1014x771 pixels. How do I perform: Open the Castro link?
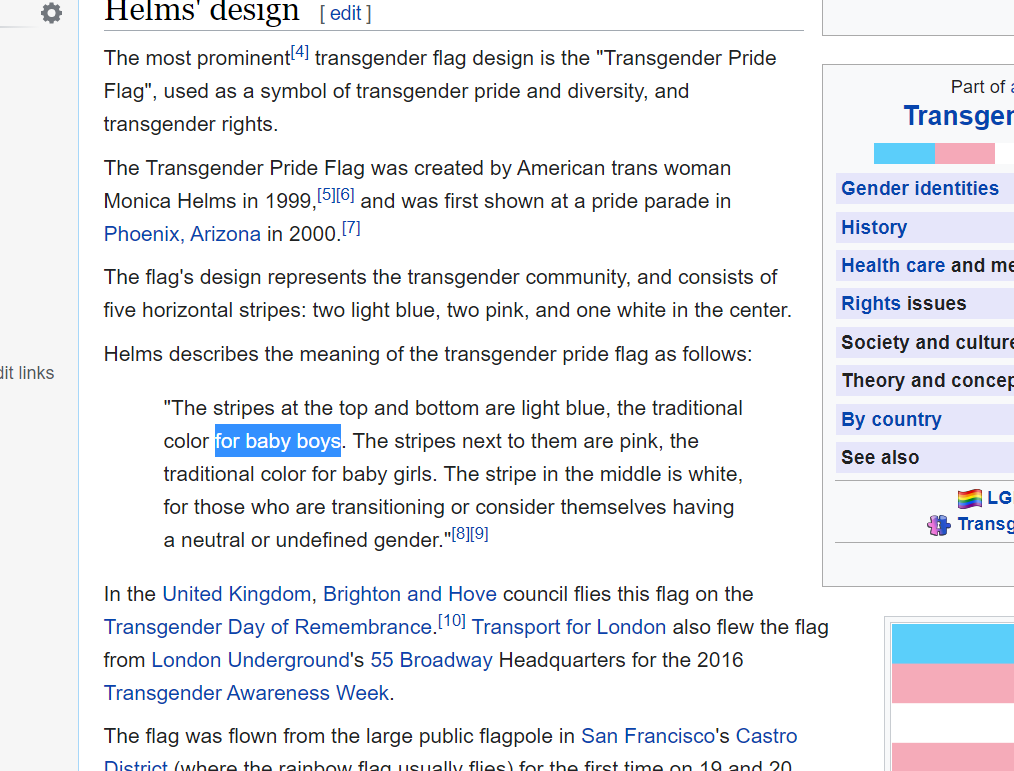766,735
